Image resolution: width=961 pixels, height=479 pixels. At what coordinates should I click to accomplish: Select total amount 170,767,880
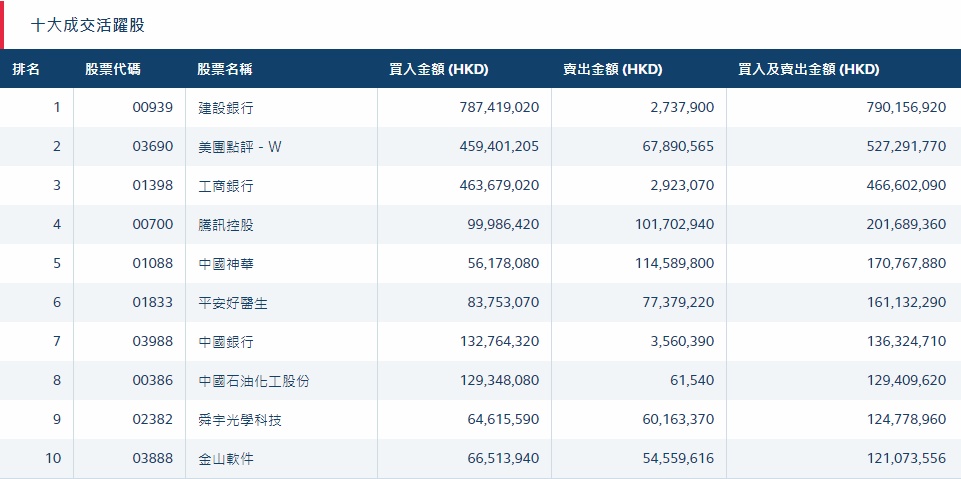[x=906, y=263]
